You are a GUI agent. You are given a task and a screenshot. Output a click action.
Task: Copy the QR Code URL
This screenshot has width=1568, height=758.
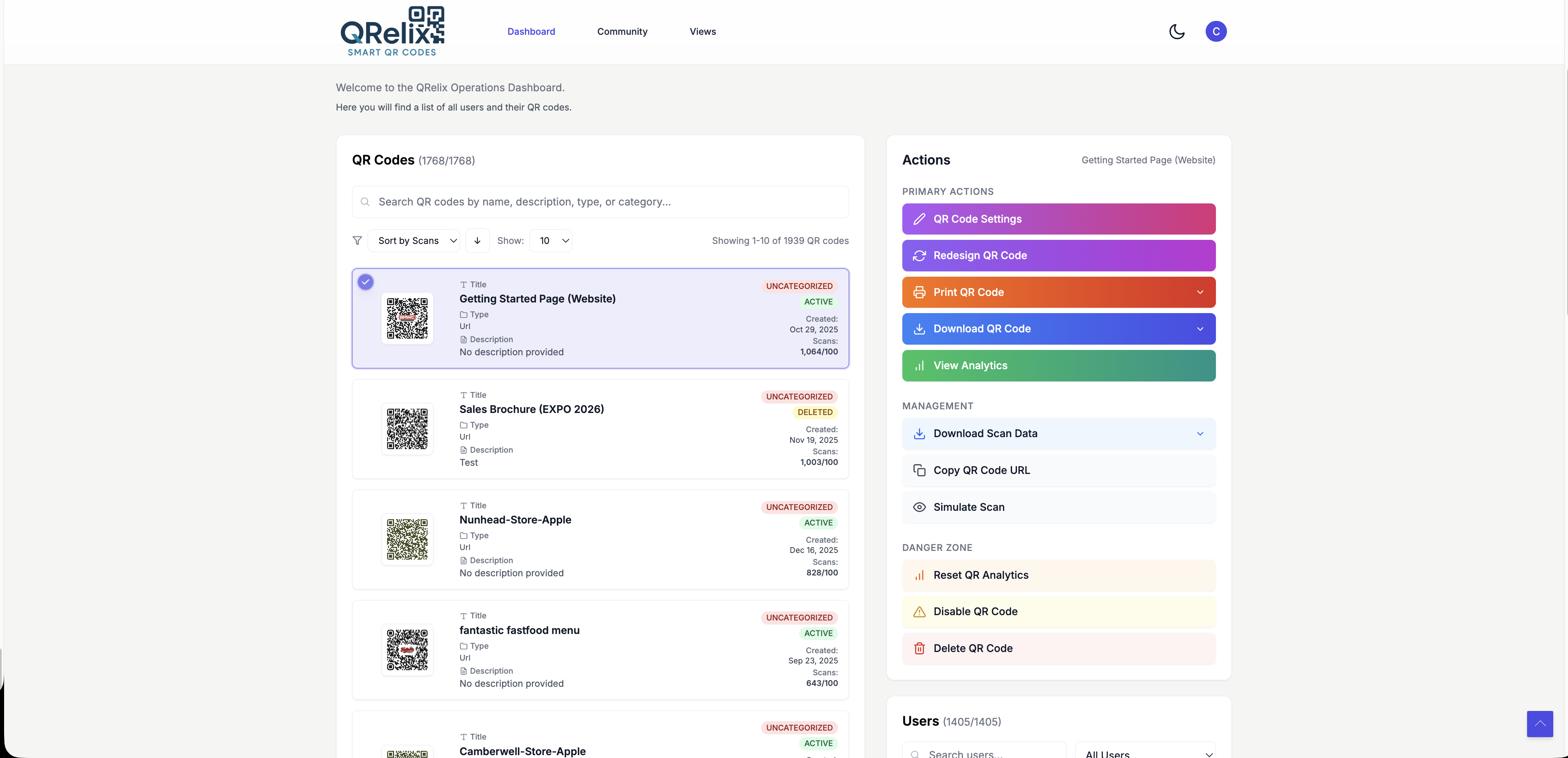(1058, 470)
